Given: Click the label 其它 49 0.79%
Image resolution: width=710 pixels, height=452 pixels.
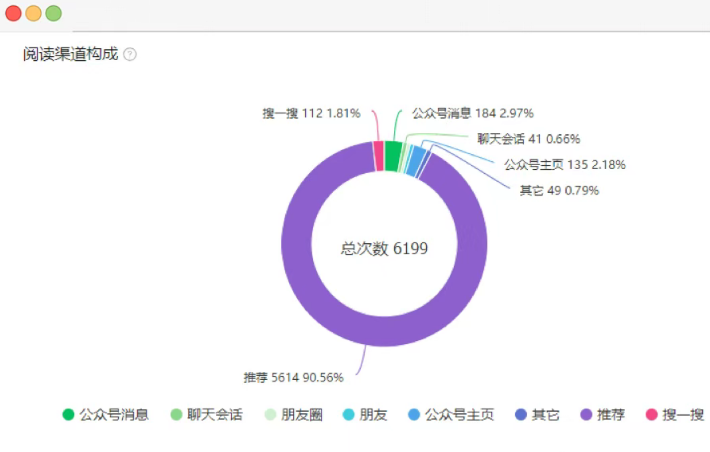Looking at the screenshot, I should point(559,190).
